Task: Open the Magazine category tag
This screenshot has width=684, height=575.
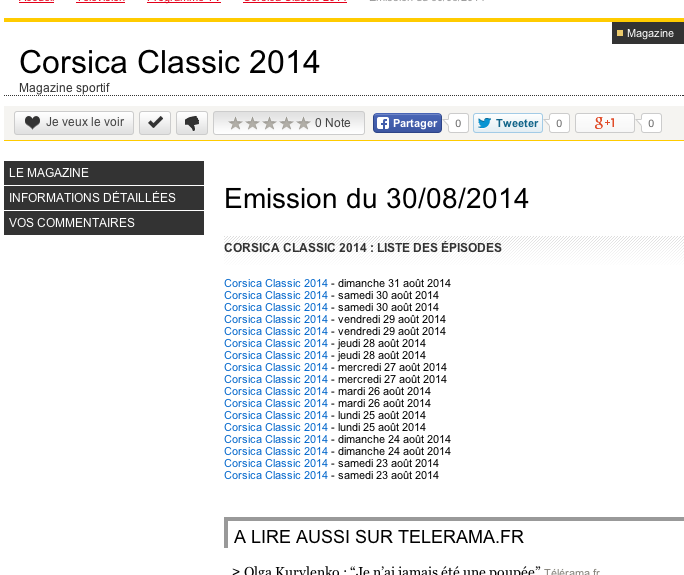Action: [648, 33]
